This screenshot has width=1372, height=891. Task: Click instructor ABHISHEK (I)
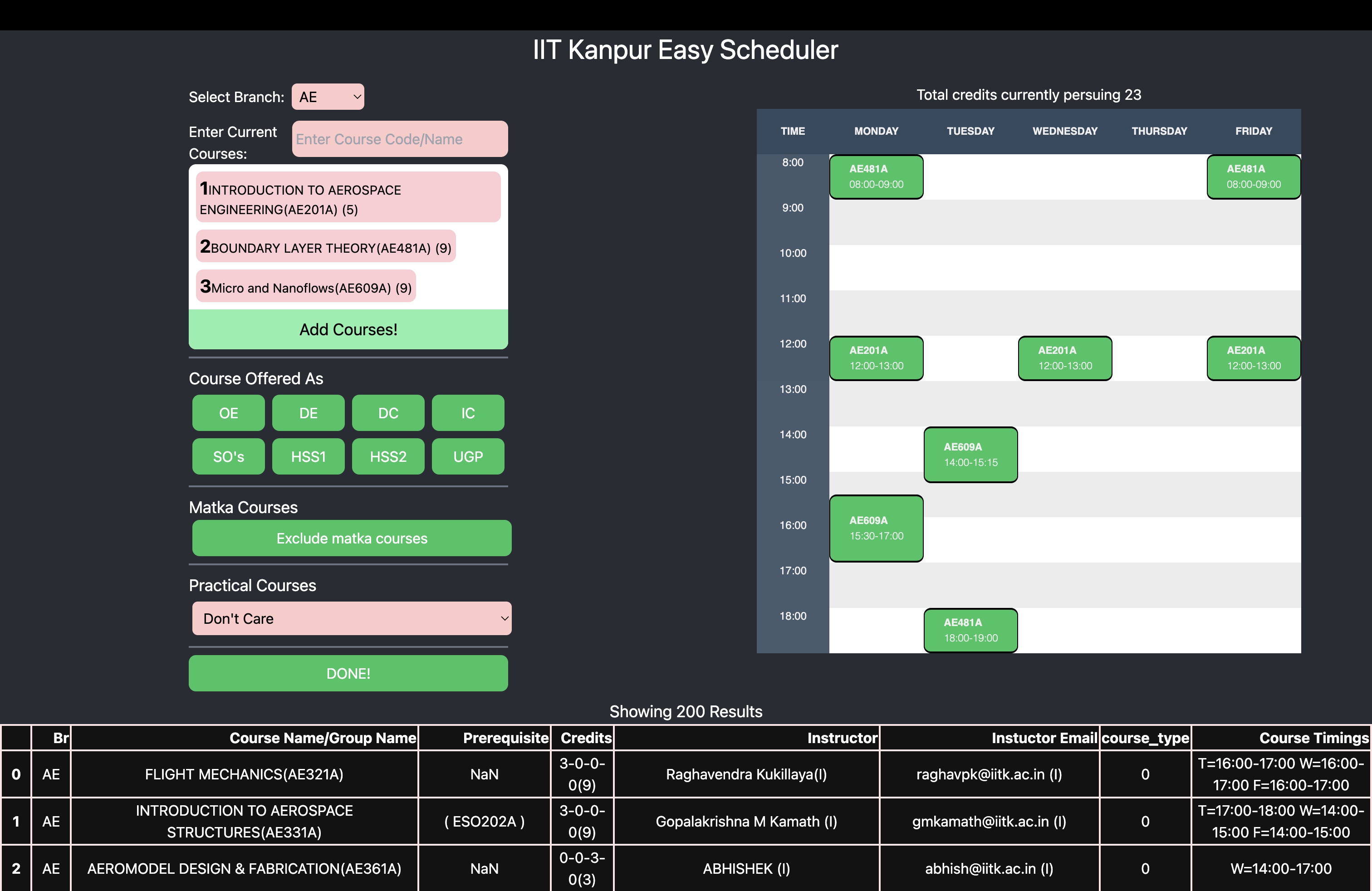[747, 868]
